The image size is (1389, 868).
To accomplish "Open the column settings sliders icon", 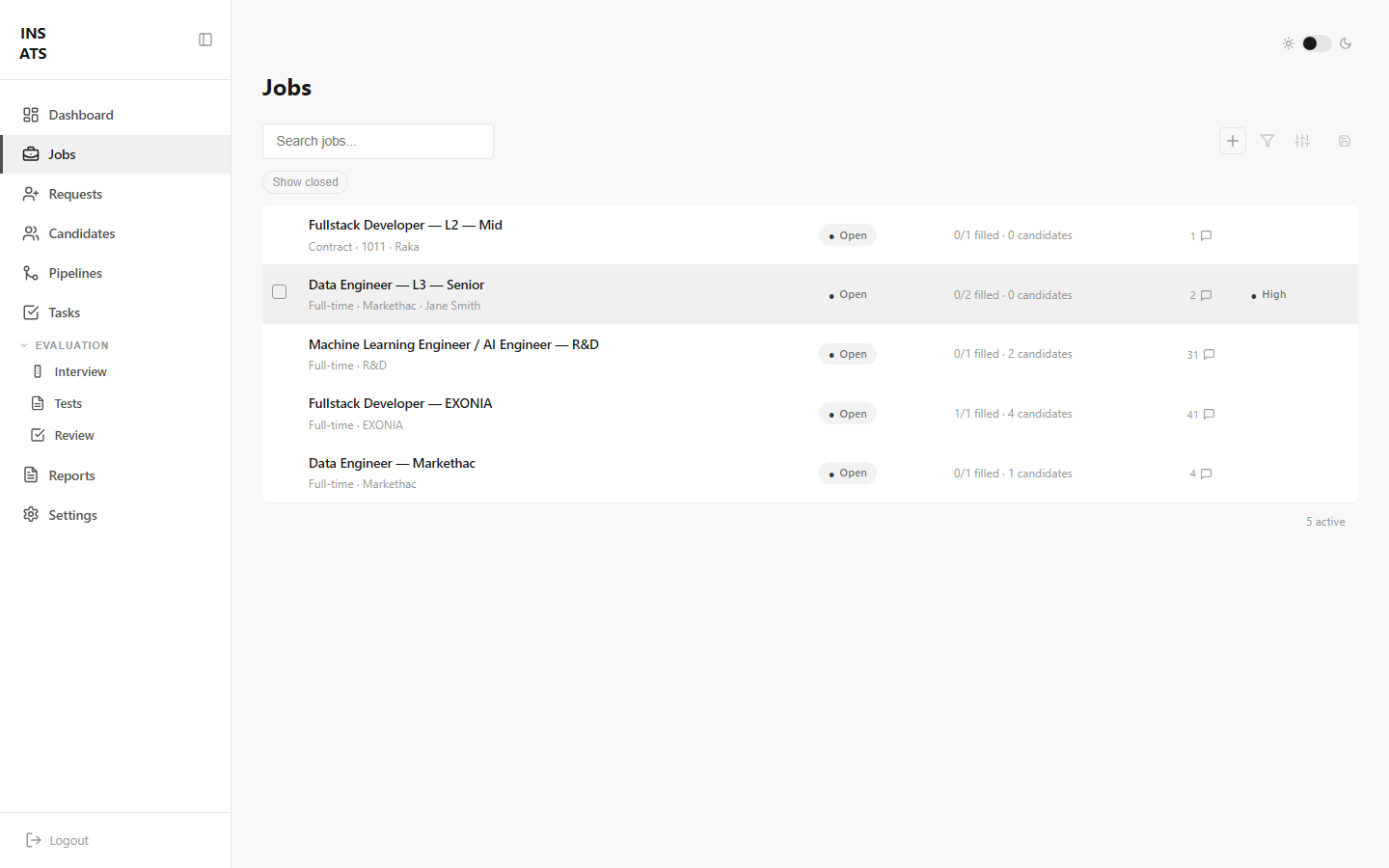I will point(1302,141).
